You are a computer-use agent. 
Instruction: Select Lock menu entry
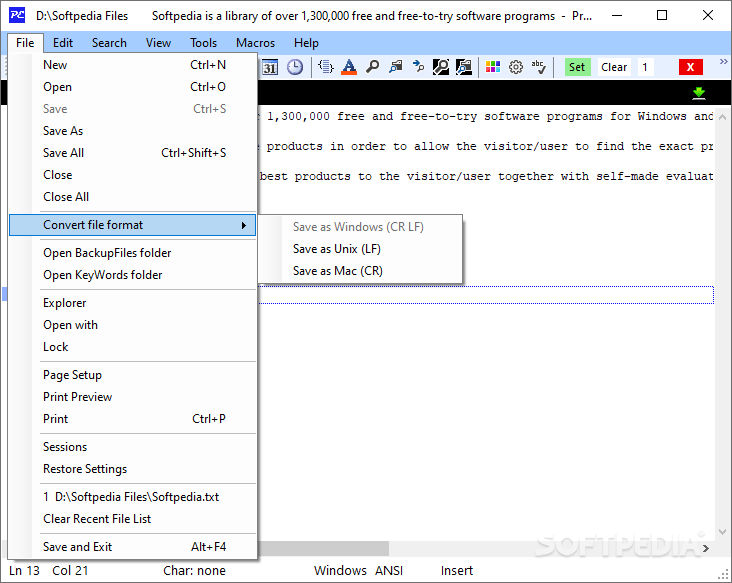(133, 347)
